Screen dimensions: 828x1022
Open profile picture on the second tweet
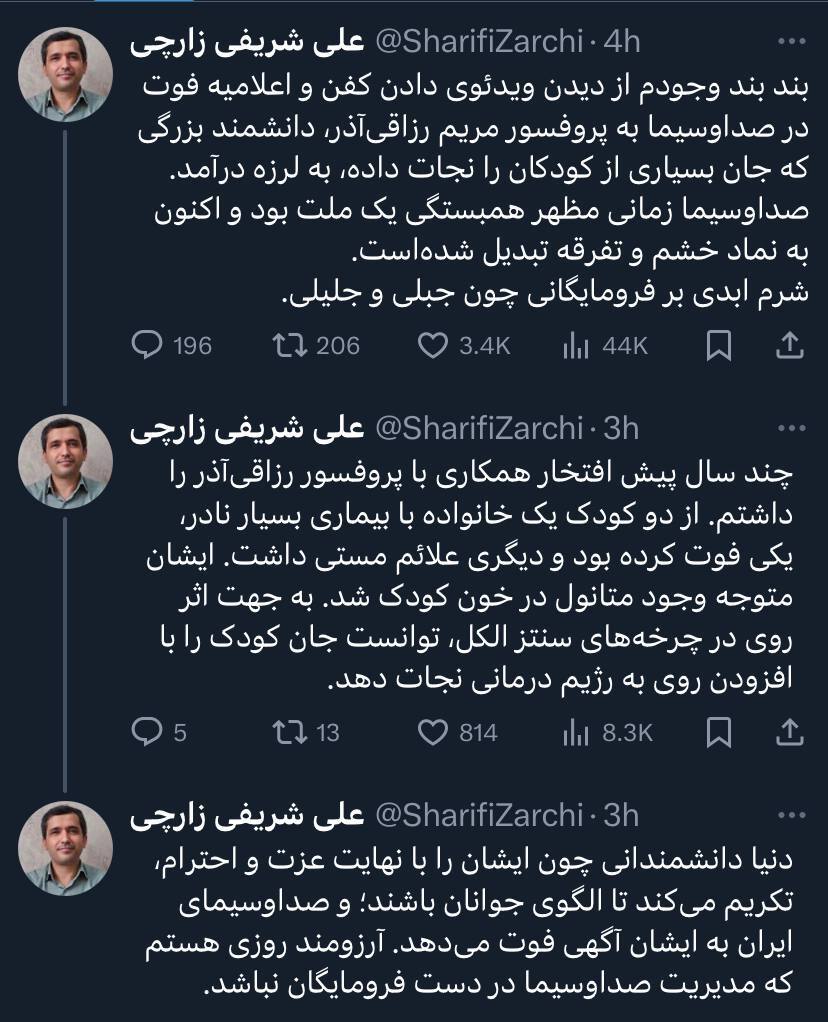[65, 461]
